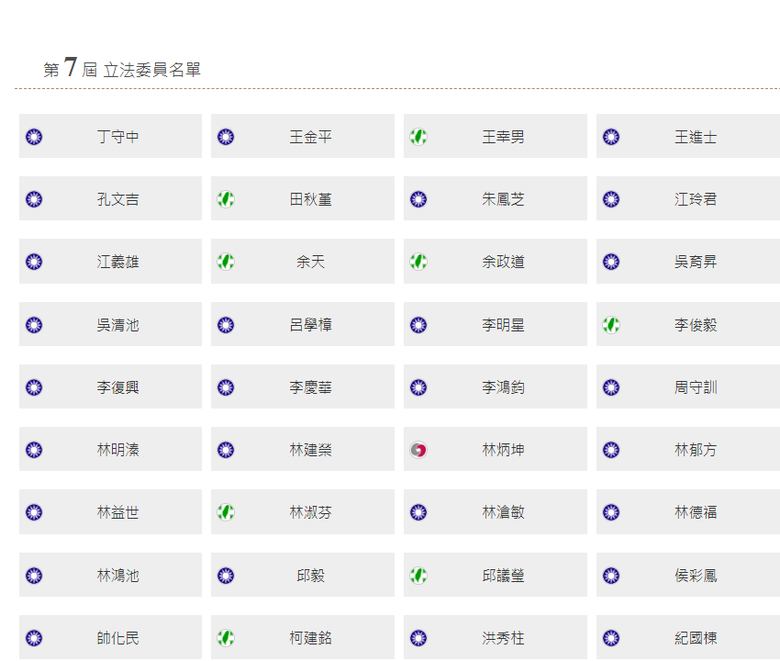Select legislator 李俊毅
Viewport: 780px width, 661px height.
tap(695, 325)
